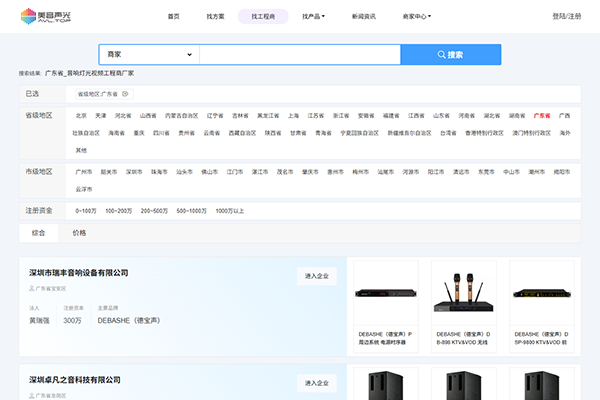Filter by 澳门特别行政区

[532, 133]
